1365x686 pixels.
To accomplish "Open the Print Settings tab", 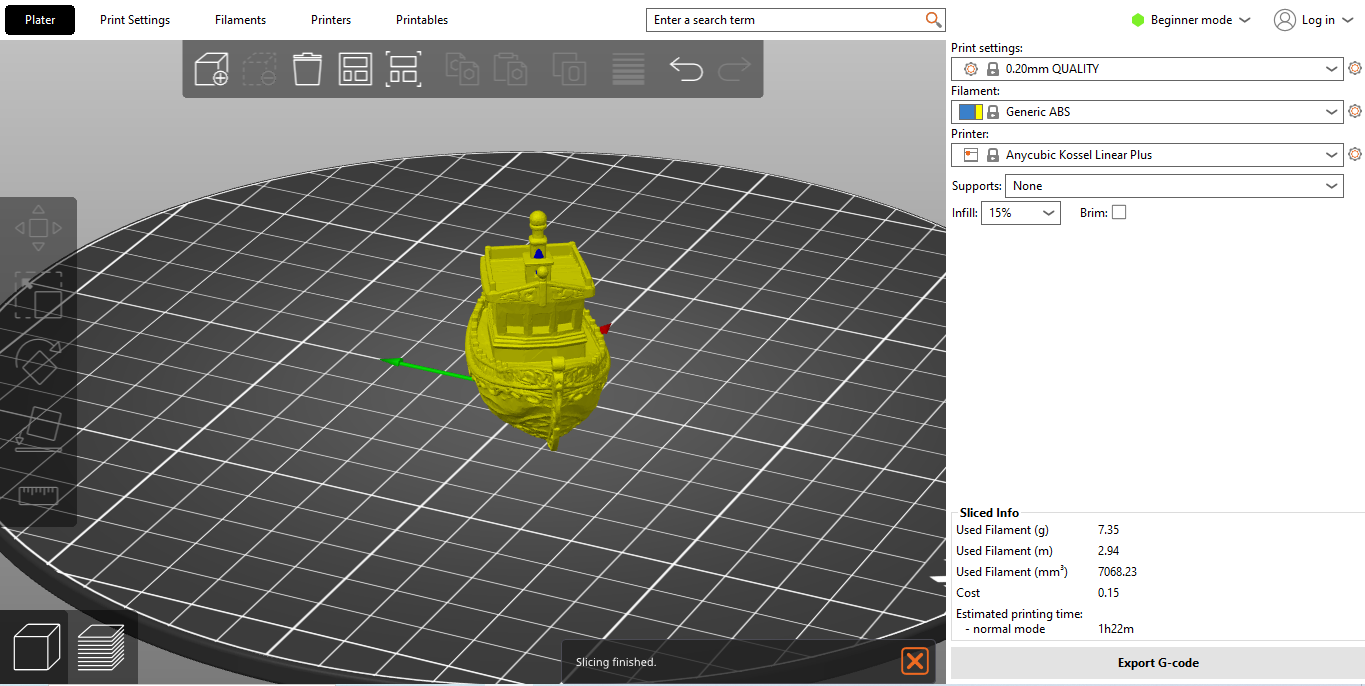I will pyautogui.click(x=135, y=20).
